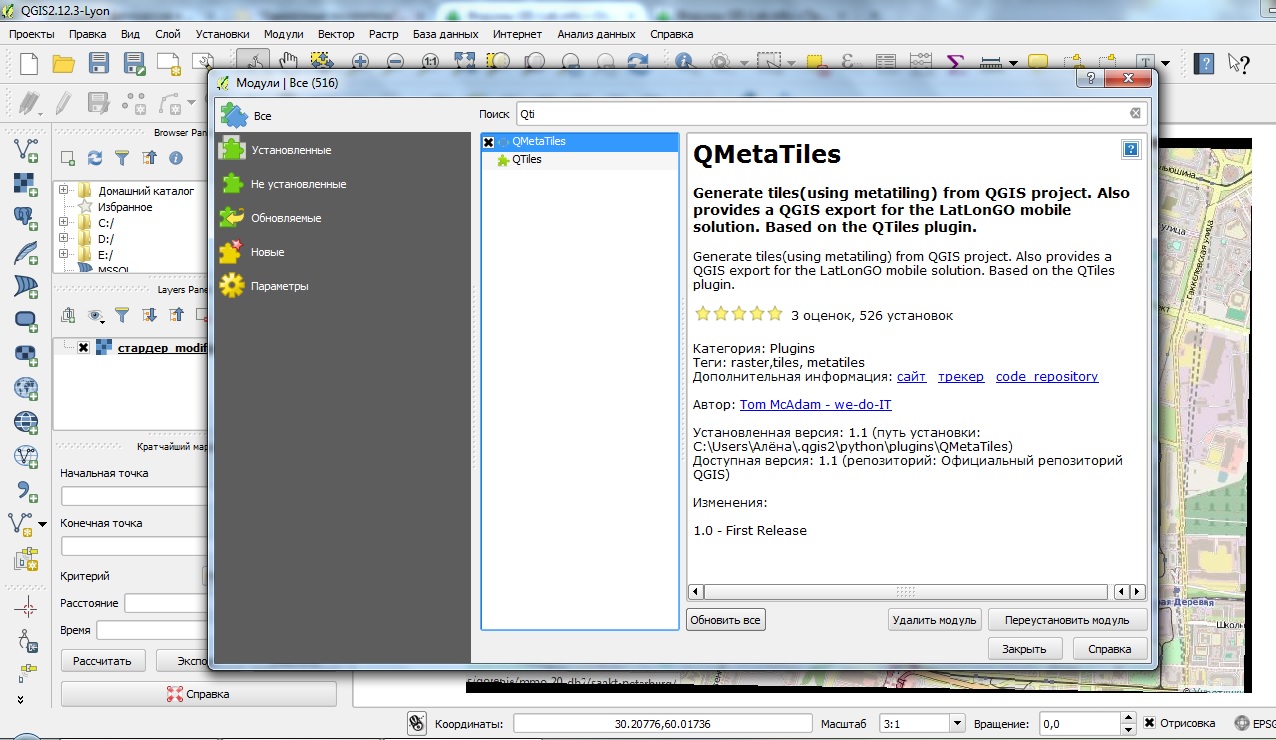Click the info icon in the Browser panel
Image resolution: width=1276 pixels, height=740 pixels.
(x=176, y=158)
